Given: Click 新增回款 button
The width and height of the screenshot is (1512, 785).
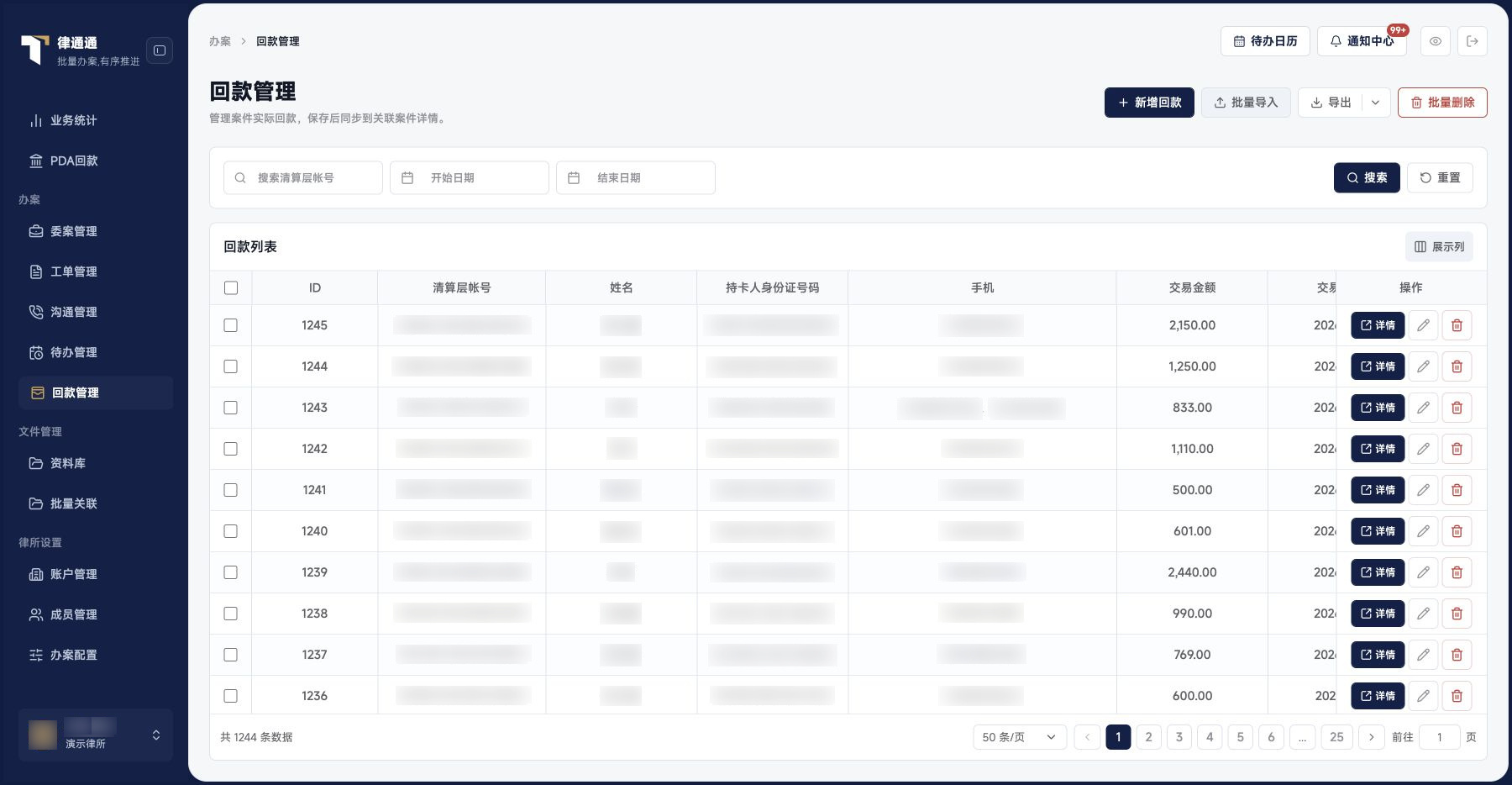Looking at the screenshot, I should tap(1149, 103).
